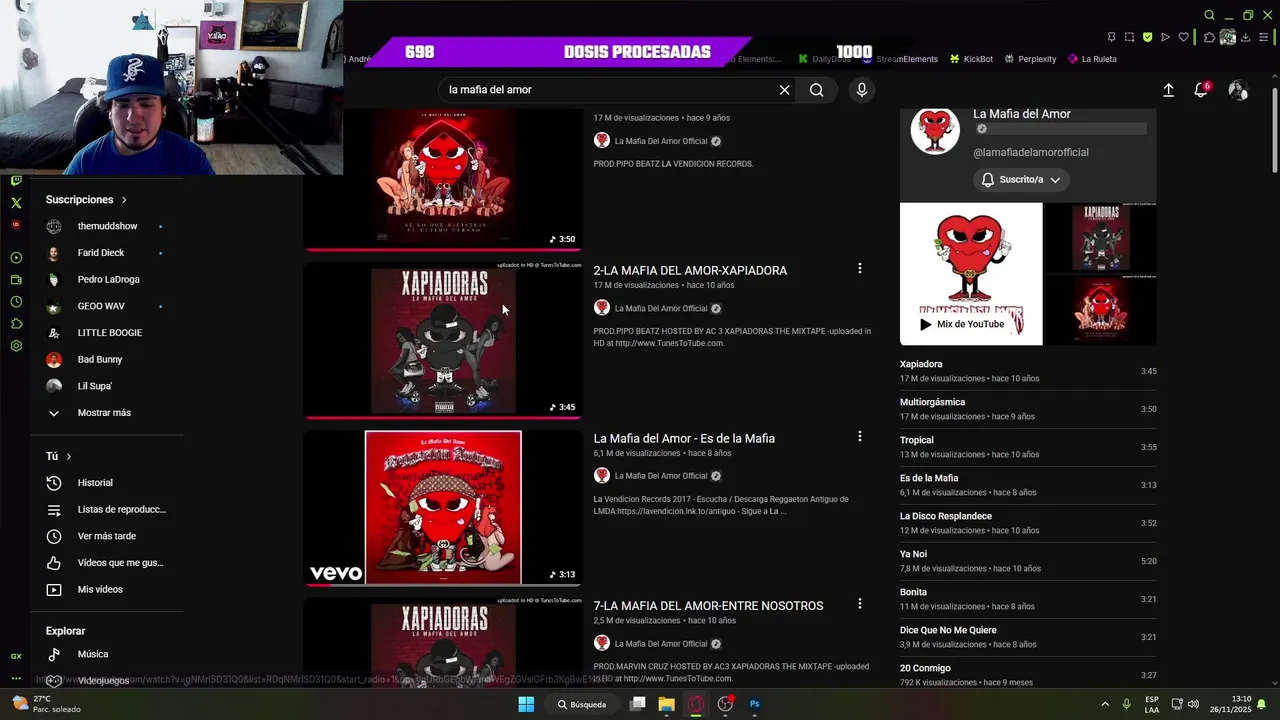The width and height of the screenshot is (1280, 720).
Task: Open the StreamElements bookmark
Action: (900, 59)
